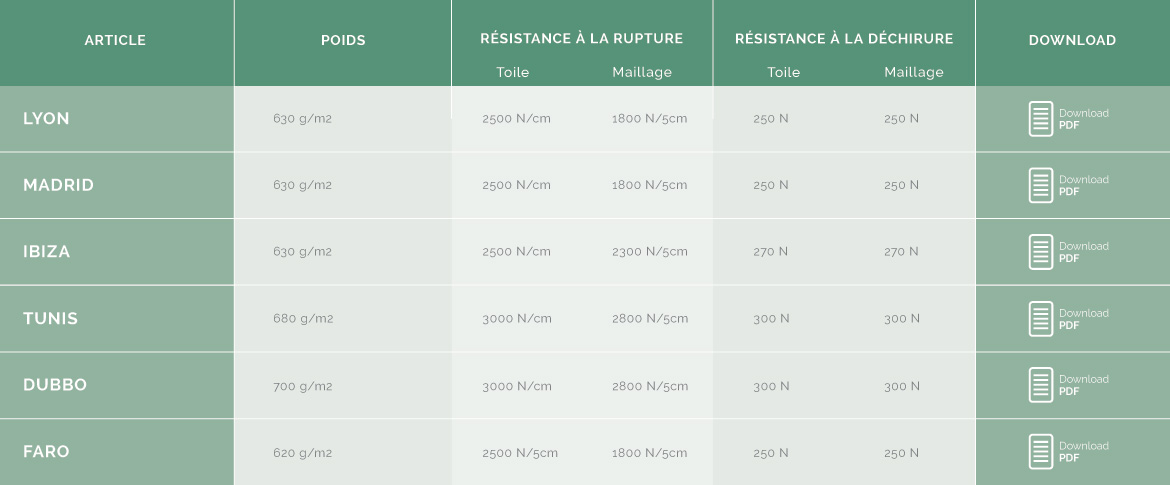Click the PDF document icon for FARO

pos(1041,451)
